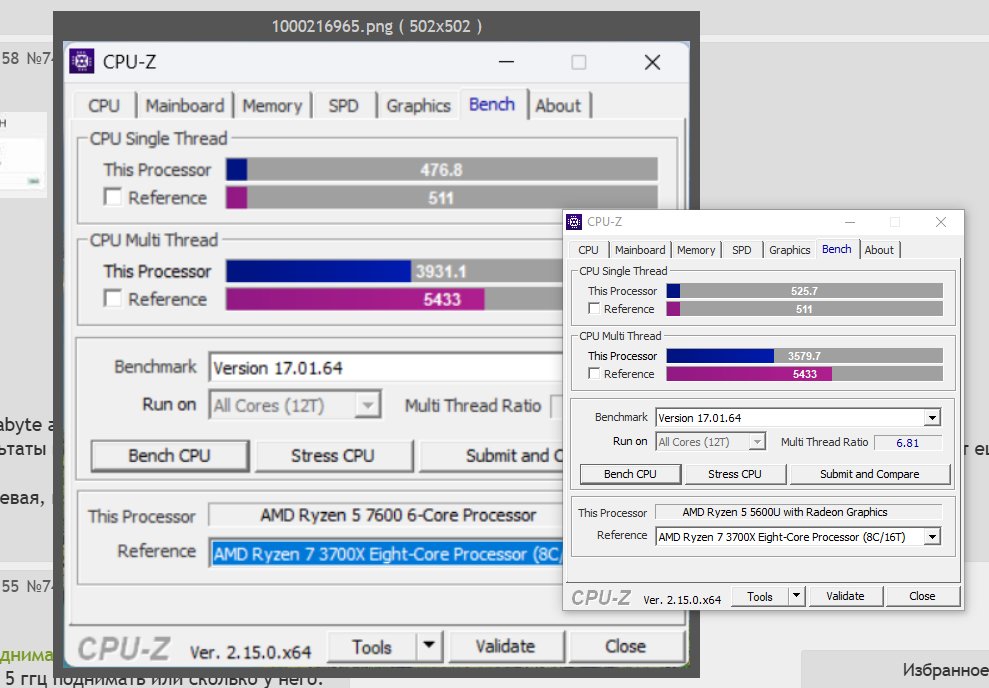Click Tools button in small window
This screenshot has height=688, width=989.
760,596
